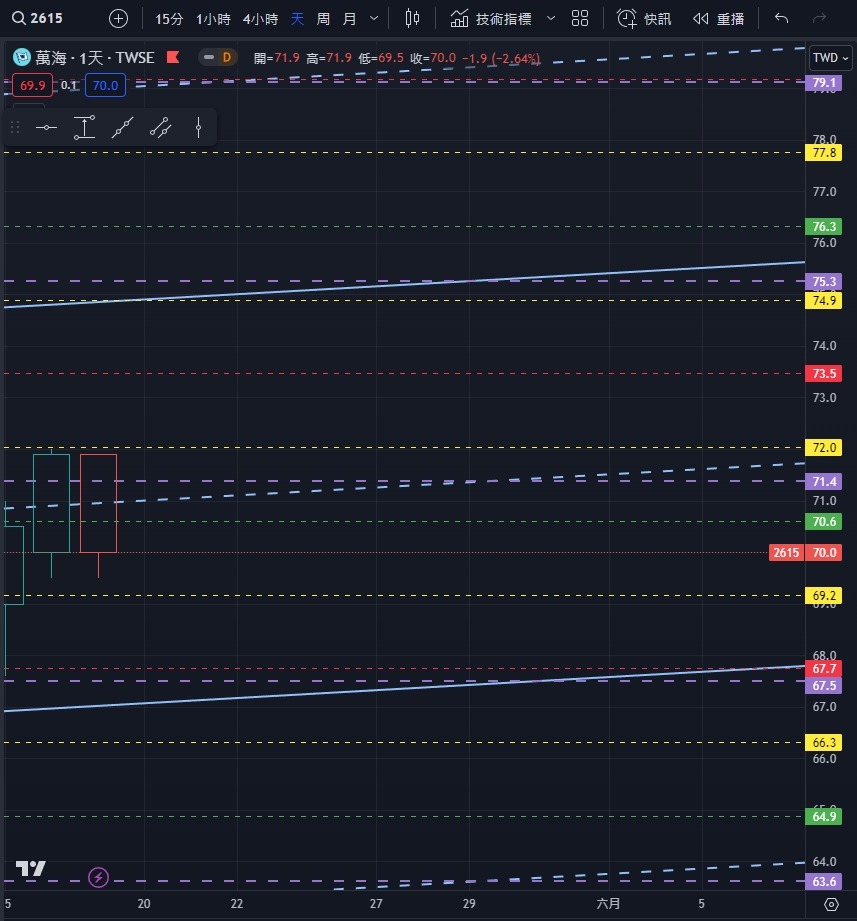
Task: Select the vertical line drawing tool
Action: [199, 127]
